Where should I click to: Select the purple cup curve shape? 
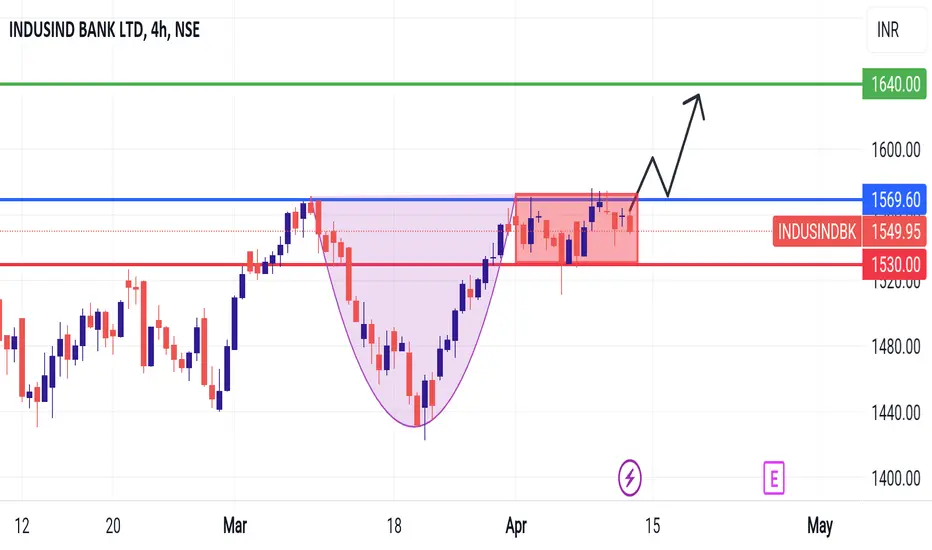(414, 311)
